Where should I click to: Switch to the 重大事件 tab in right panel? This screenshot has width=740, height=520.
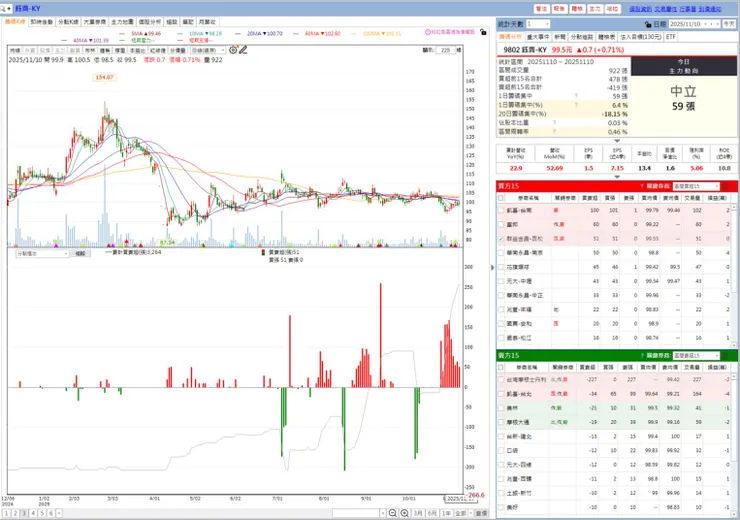click(x=538, y=36)
